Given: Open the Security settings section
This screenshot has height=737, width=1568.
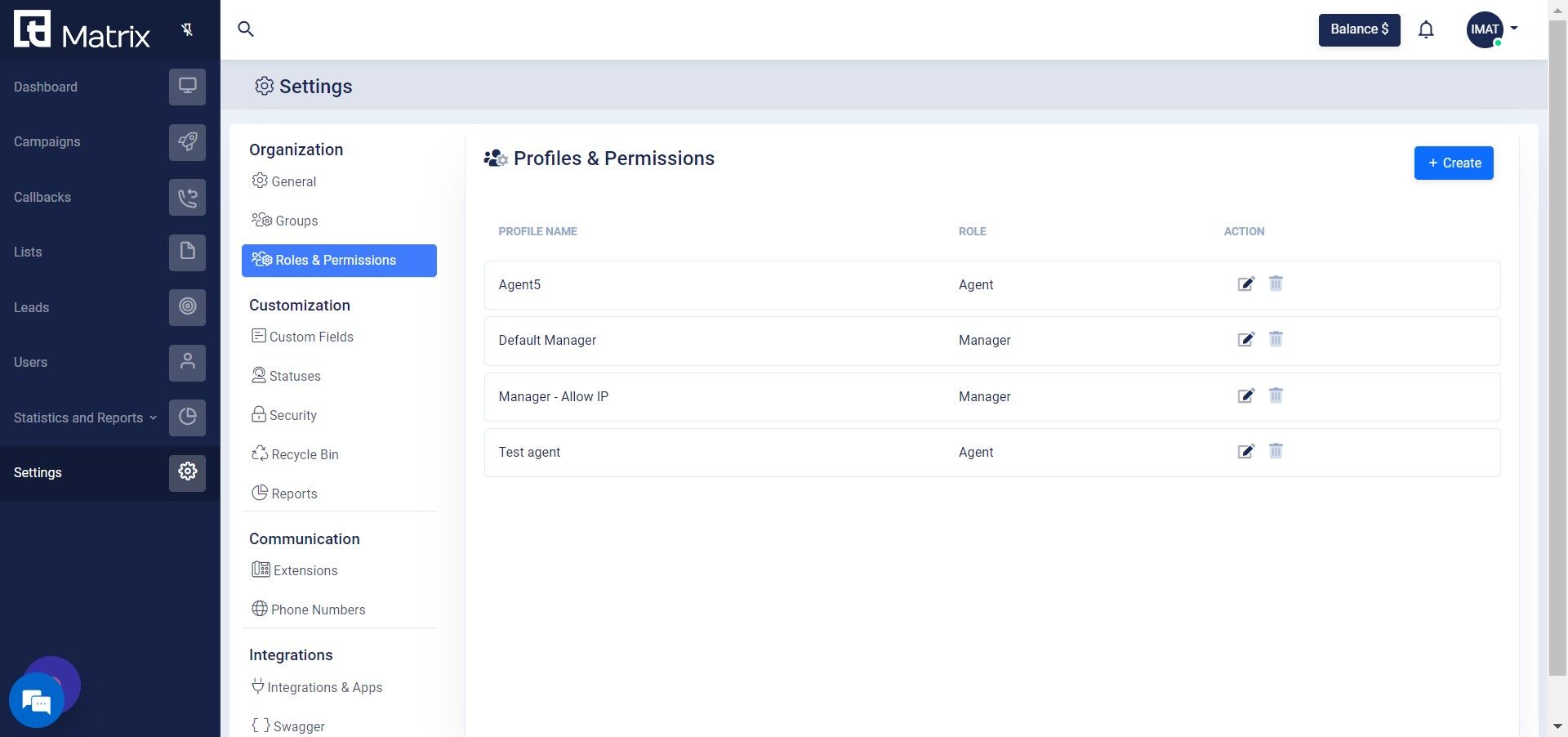Looking at the screenshot, I should click(292, 415).
